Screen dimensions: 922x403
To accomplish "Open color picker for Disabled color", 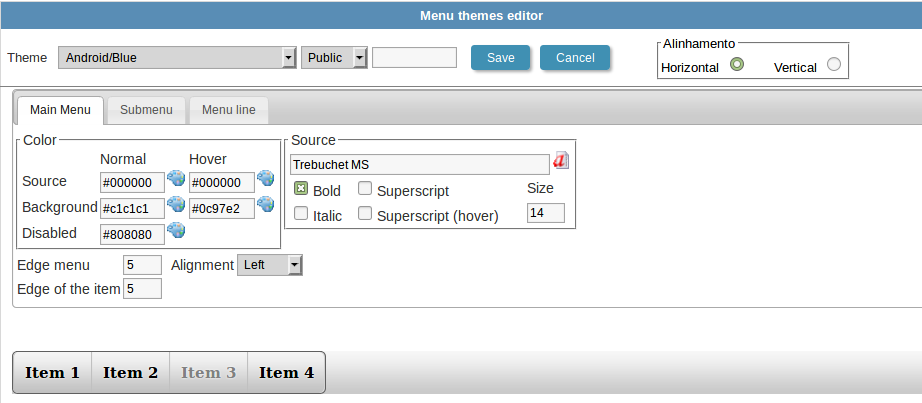I will (x=176, y=230).
